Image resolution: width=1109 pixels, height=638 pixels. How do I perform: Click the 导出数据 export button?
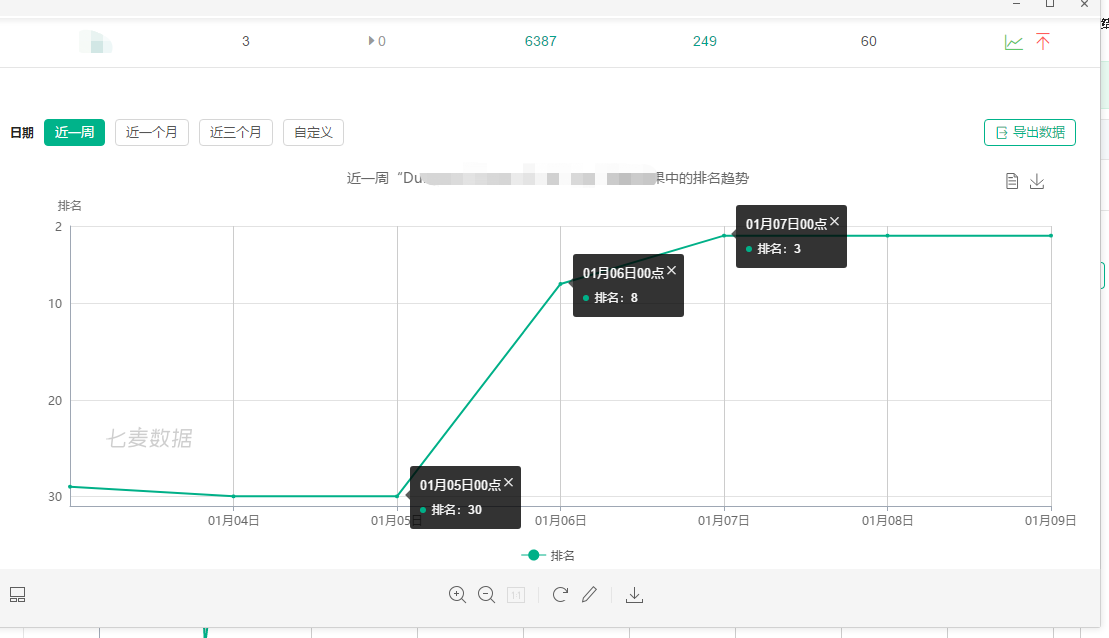[1030, 132]
